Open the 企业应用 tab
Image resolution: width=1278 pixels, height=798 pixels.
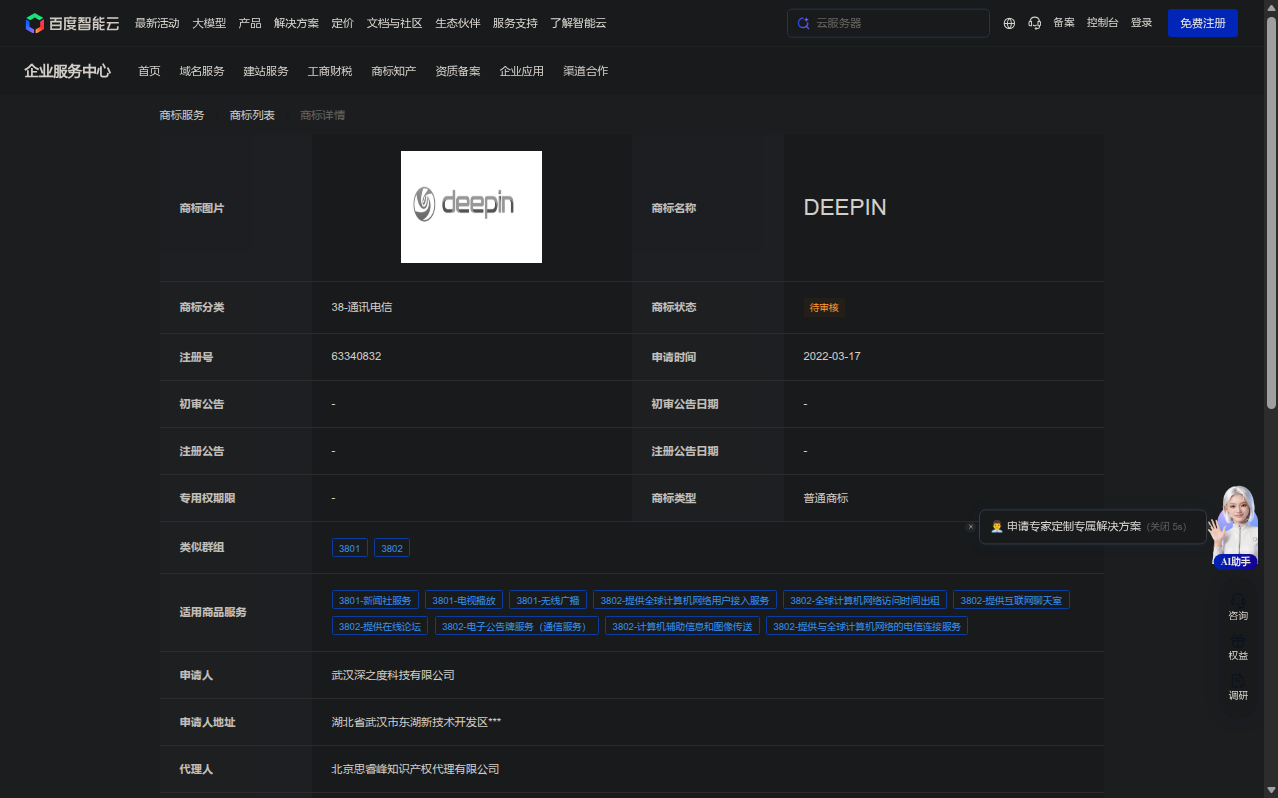pyautogui.click(x=522, y=71)
